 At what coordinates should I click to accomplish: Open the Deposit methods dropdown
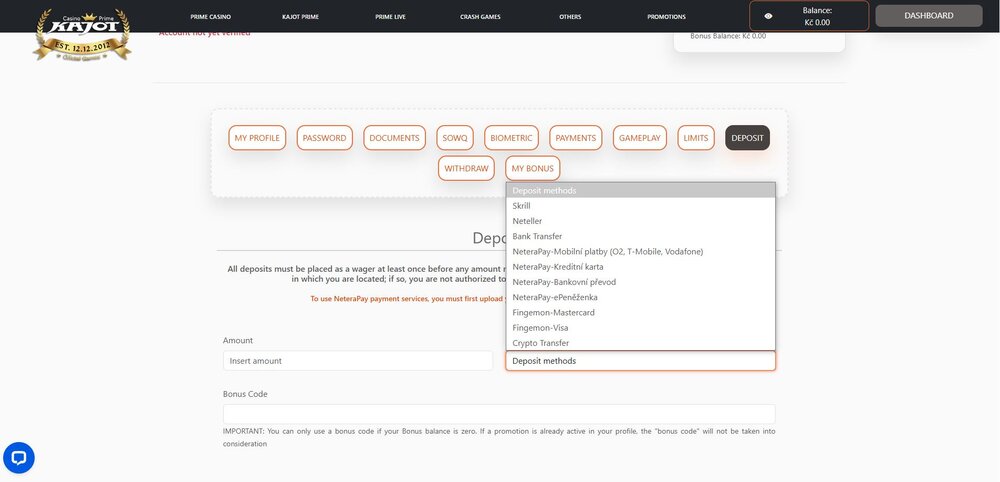tap(640, 361)
